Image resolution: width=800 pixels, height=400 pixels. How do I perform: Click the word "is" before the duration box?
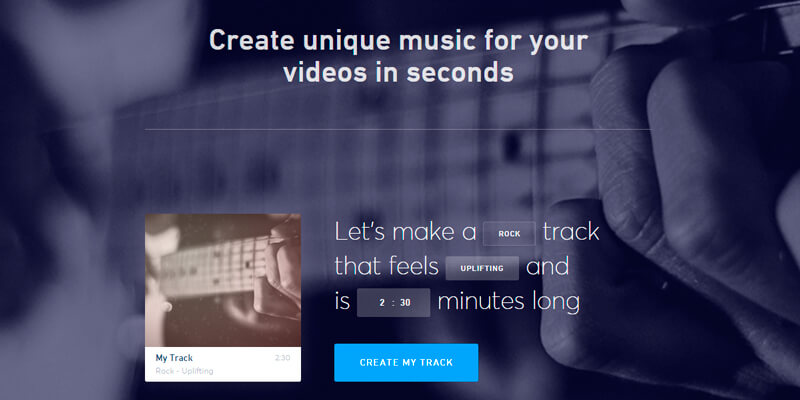[342, 302]
